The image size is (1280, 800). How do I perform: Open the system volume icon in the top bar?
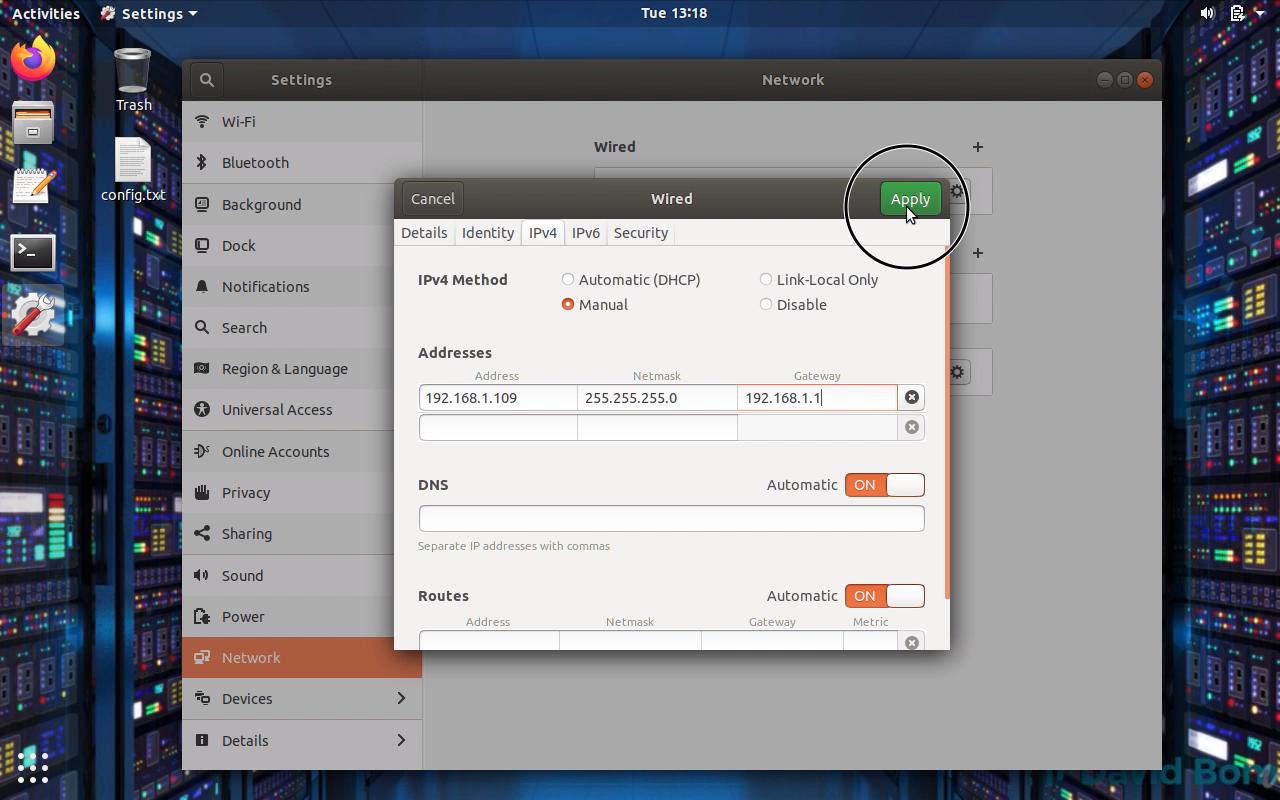pyautogui.click(x=1207, y=13)
